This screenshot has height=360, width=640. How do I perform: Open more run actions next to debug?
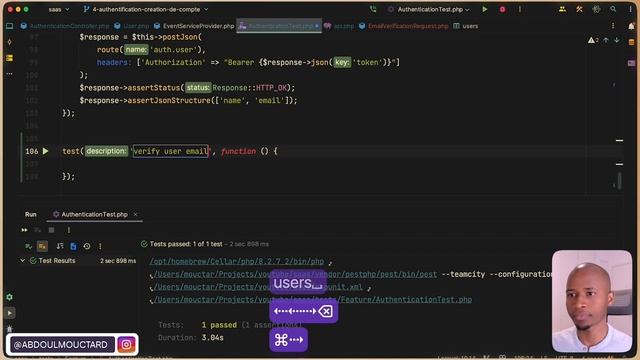coord(520,9)
